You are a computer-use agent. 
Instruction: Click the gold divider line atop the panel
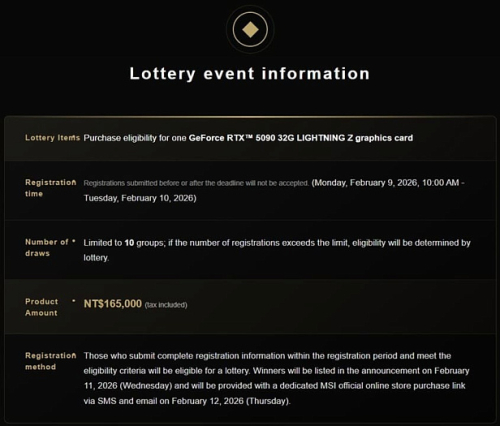click(250, 117)
